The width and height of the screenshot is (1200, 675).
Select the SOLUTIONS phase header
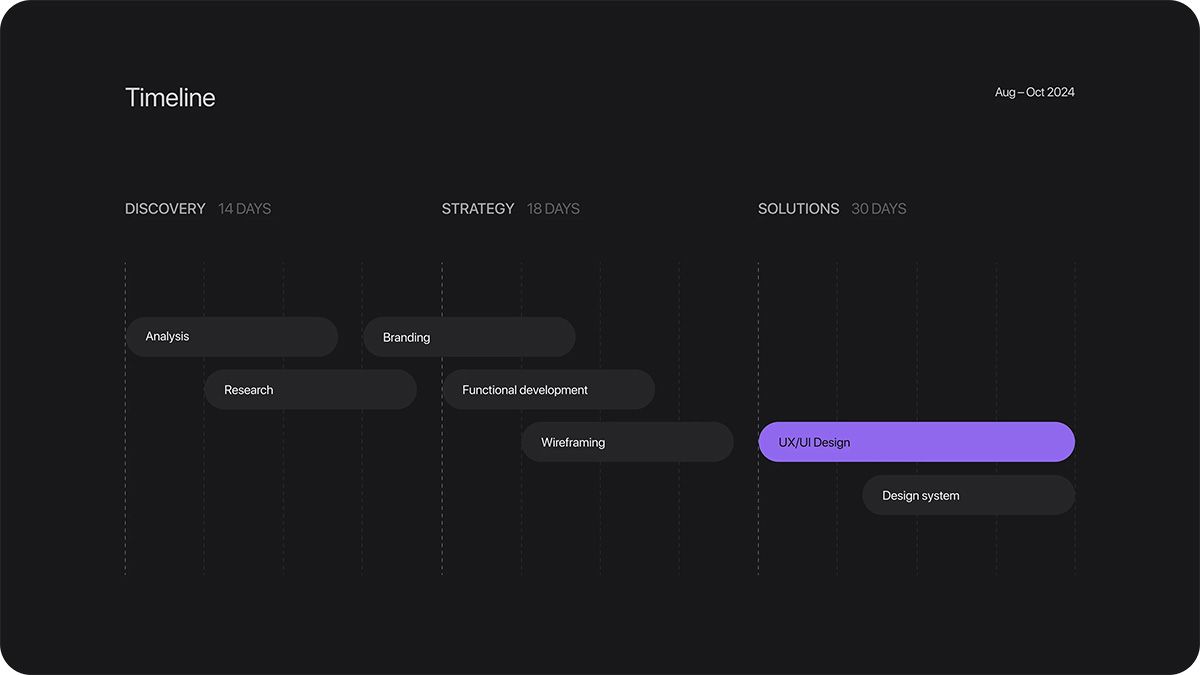[798, 209]
